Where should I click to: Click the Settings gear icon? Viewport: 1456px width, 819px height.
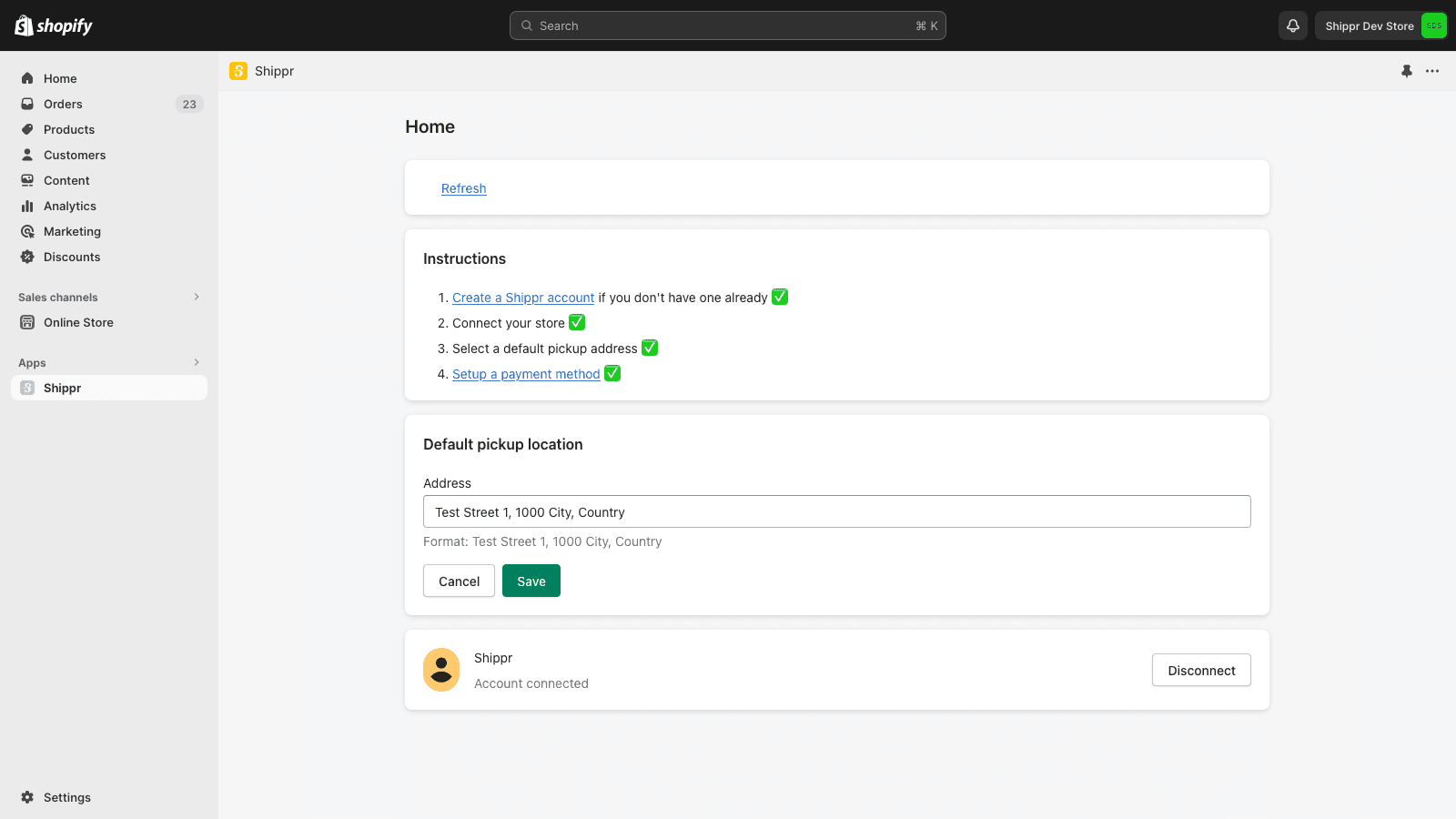[x=27, y=797]
